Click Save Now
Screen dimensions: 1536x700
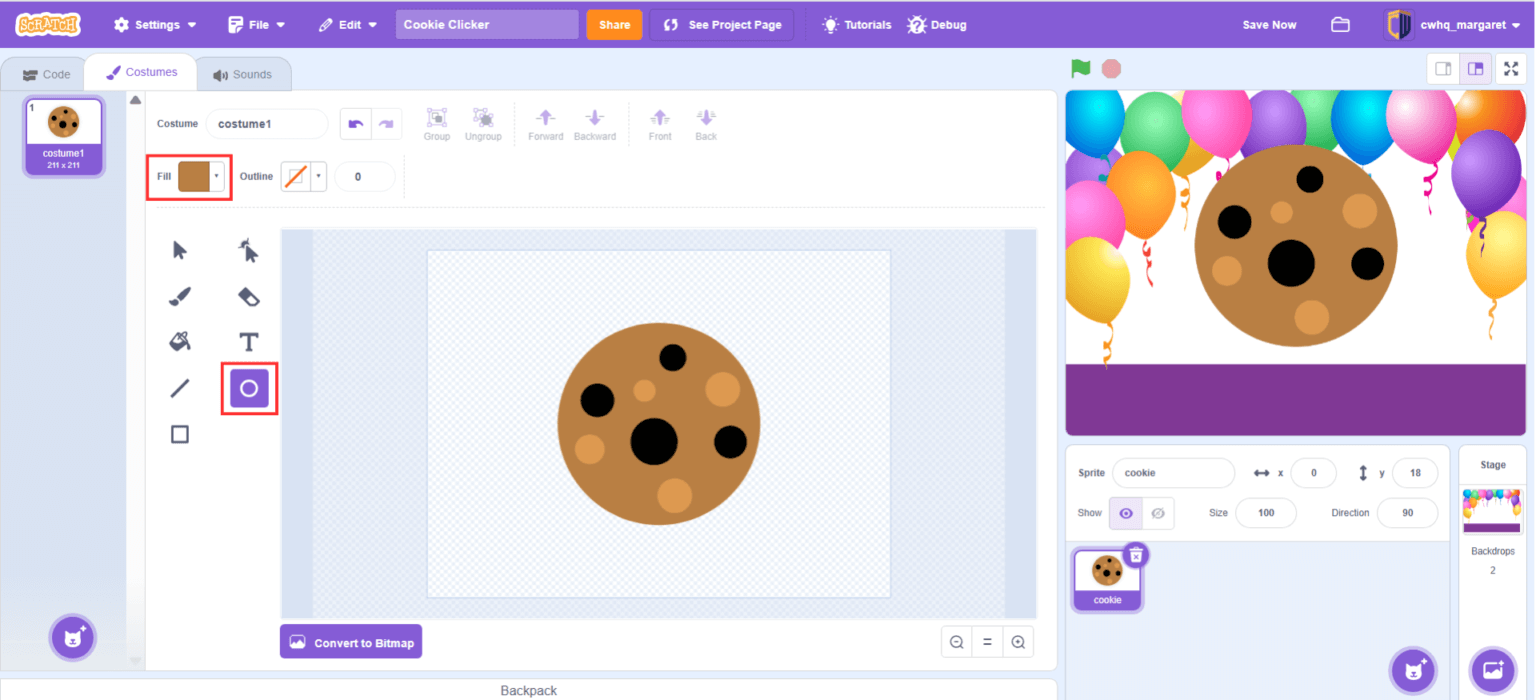tap(1269, 25)
